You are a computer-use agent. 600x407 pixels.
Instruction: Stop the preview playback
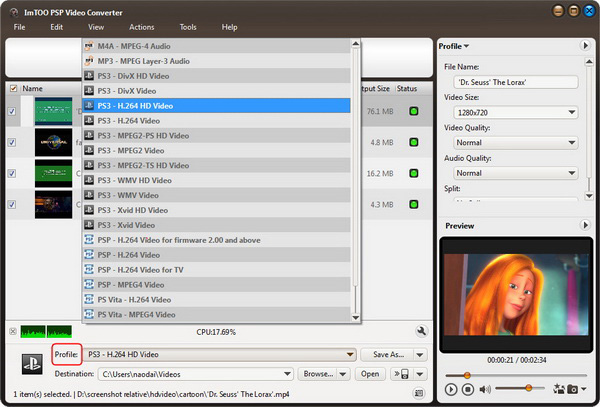coord(468,389)
